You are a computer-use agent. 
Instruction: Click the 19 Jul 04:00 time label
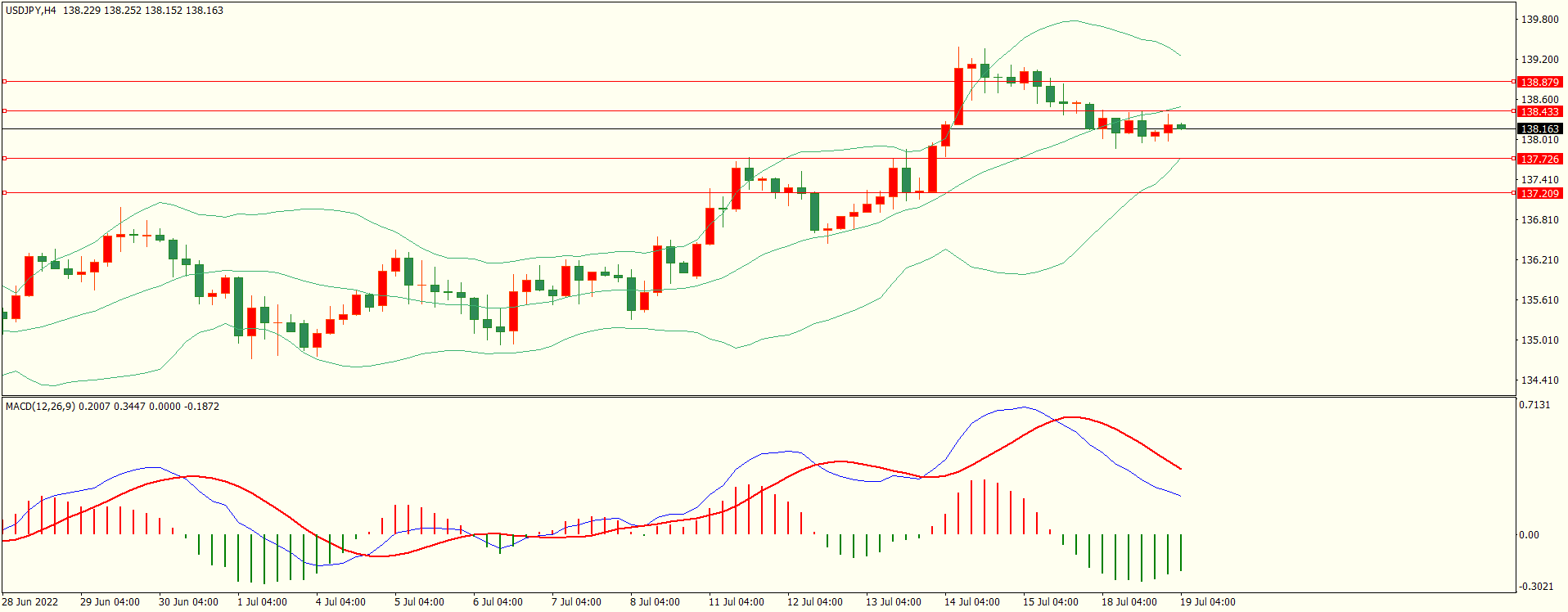click(1208, 602)
